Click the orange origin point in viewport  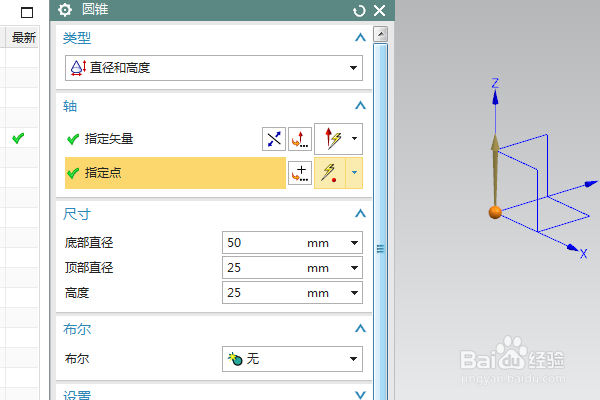click(495, 212)
